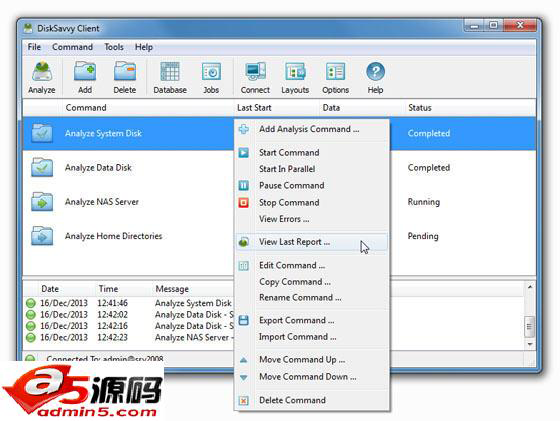Click the Analyze NAS Server folder icon
The height and width of the screenshot is (421, 560).
click(42, 201)
